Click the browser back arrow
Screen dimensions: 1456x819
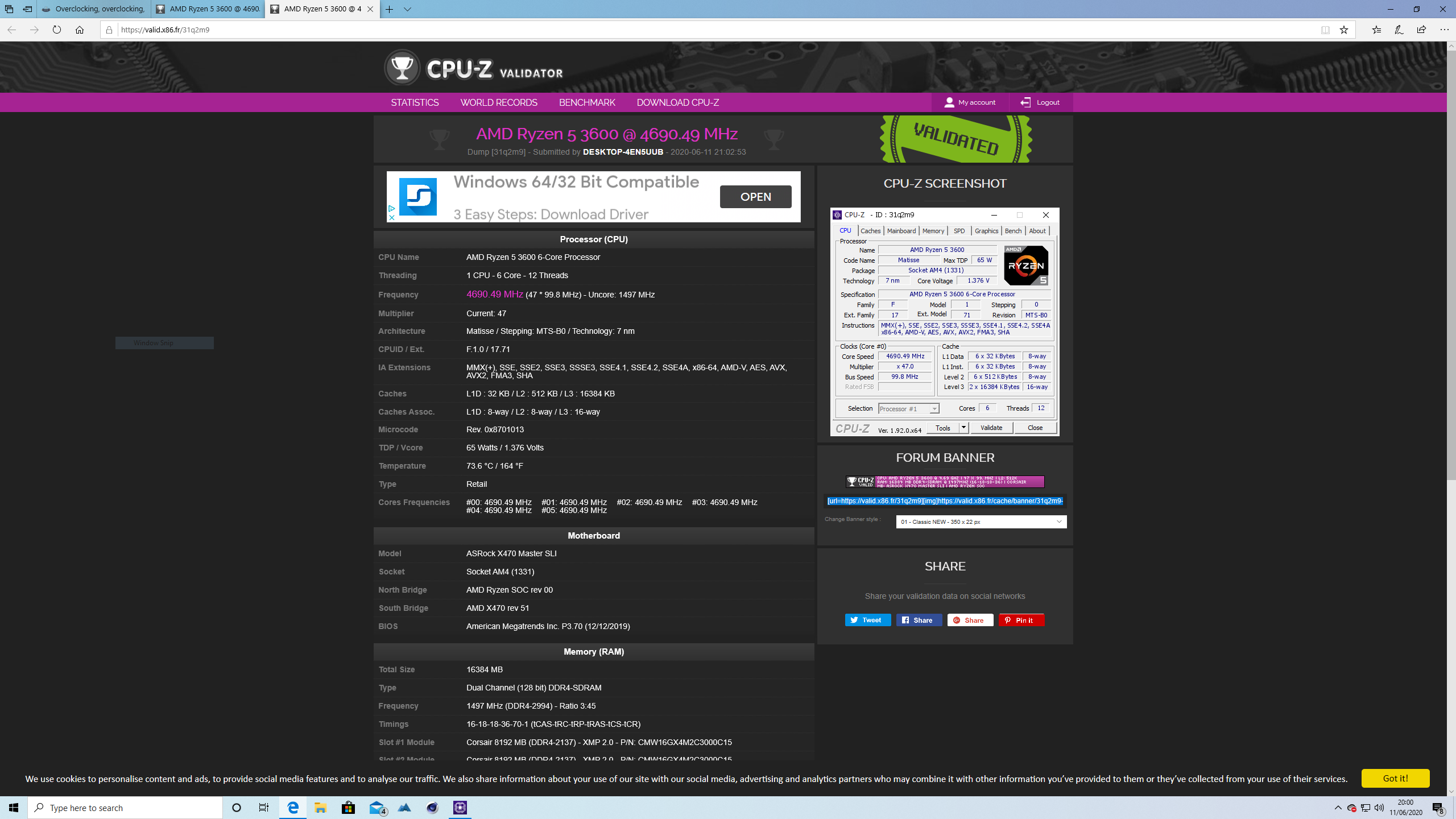[x=11, y=30]
